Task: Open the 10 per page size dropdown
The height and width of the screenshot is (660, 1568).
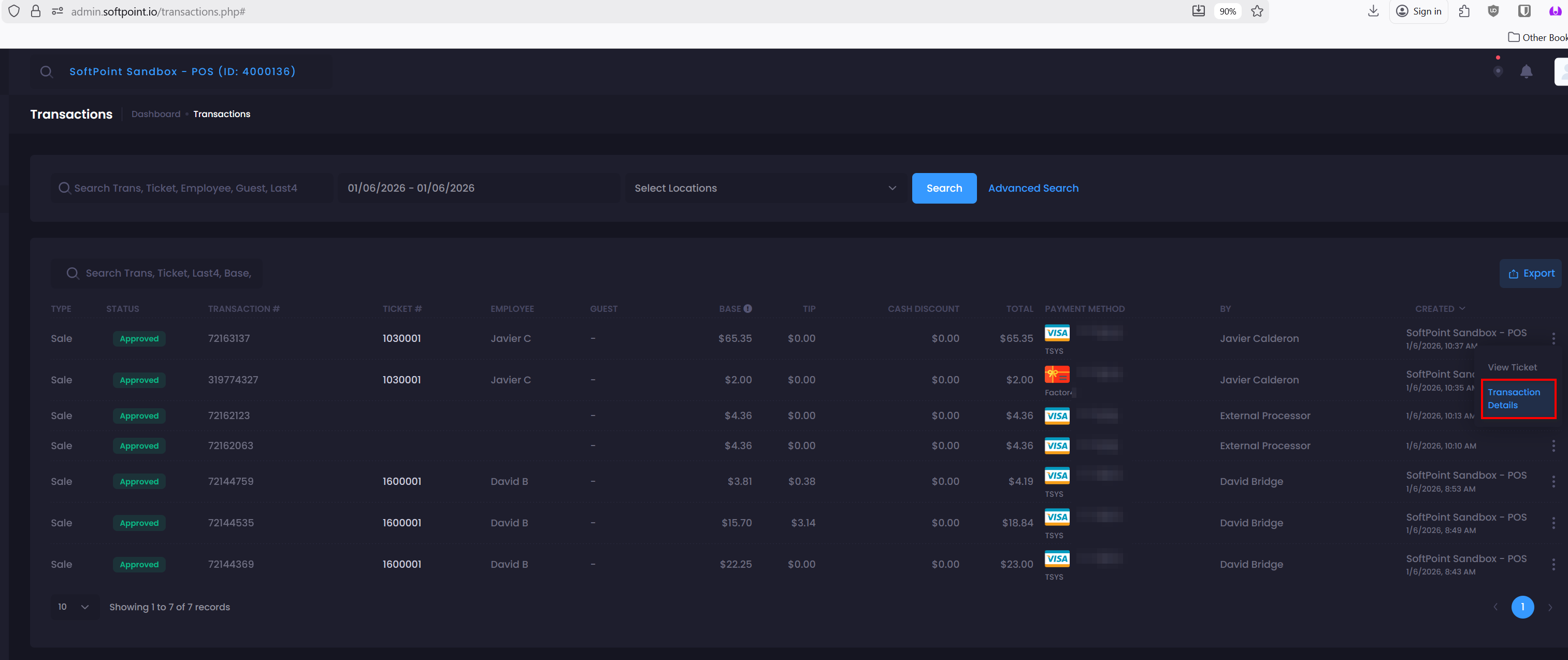Action: point(74,607)
